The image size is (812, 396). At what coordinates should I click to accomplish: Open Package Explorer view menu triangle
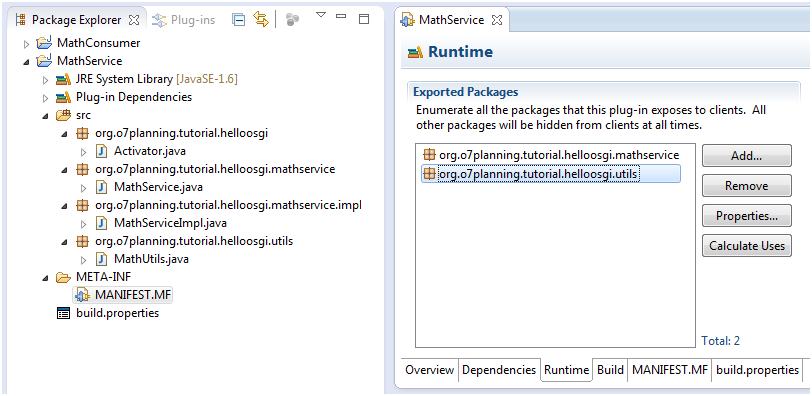(321, 15)
